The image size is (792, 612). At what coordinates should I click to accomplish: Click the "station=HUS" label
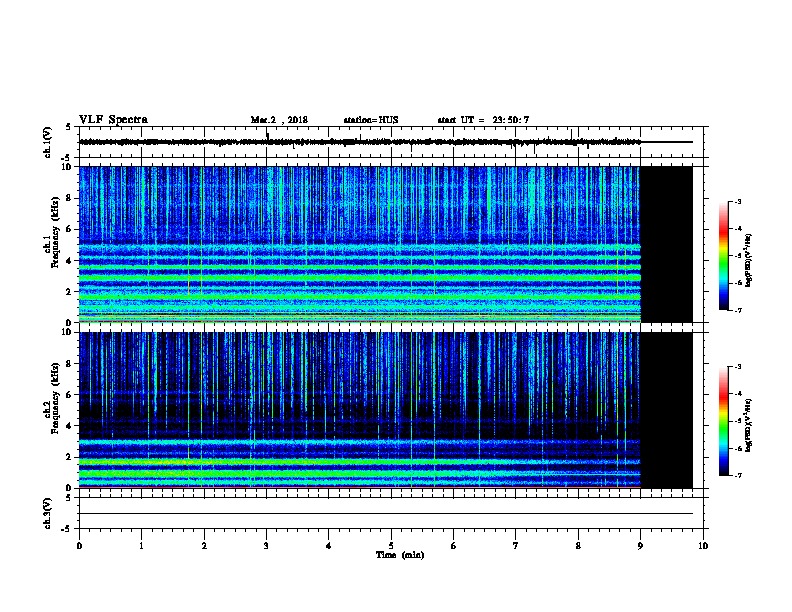[x=371, y=120]
